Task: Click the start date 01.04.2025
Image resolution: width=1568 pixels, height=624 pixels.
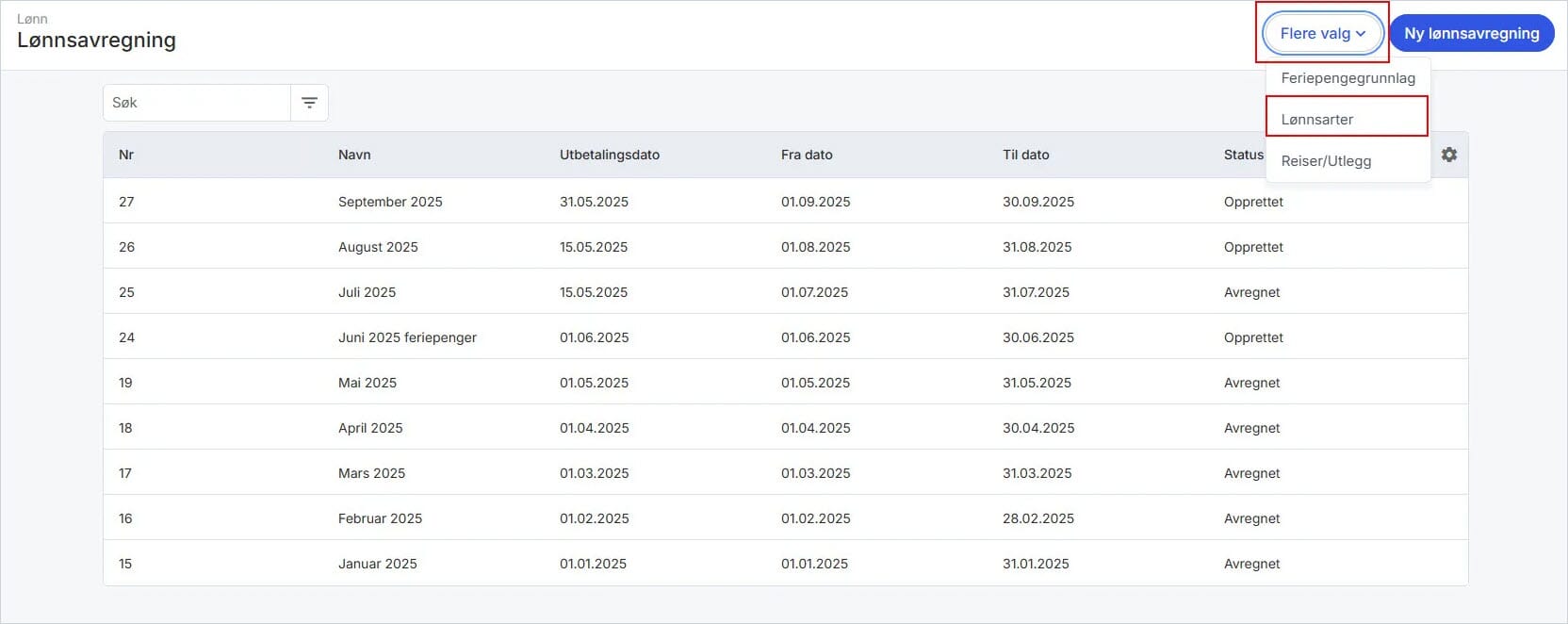Action: coord(815,428)
